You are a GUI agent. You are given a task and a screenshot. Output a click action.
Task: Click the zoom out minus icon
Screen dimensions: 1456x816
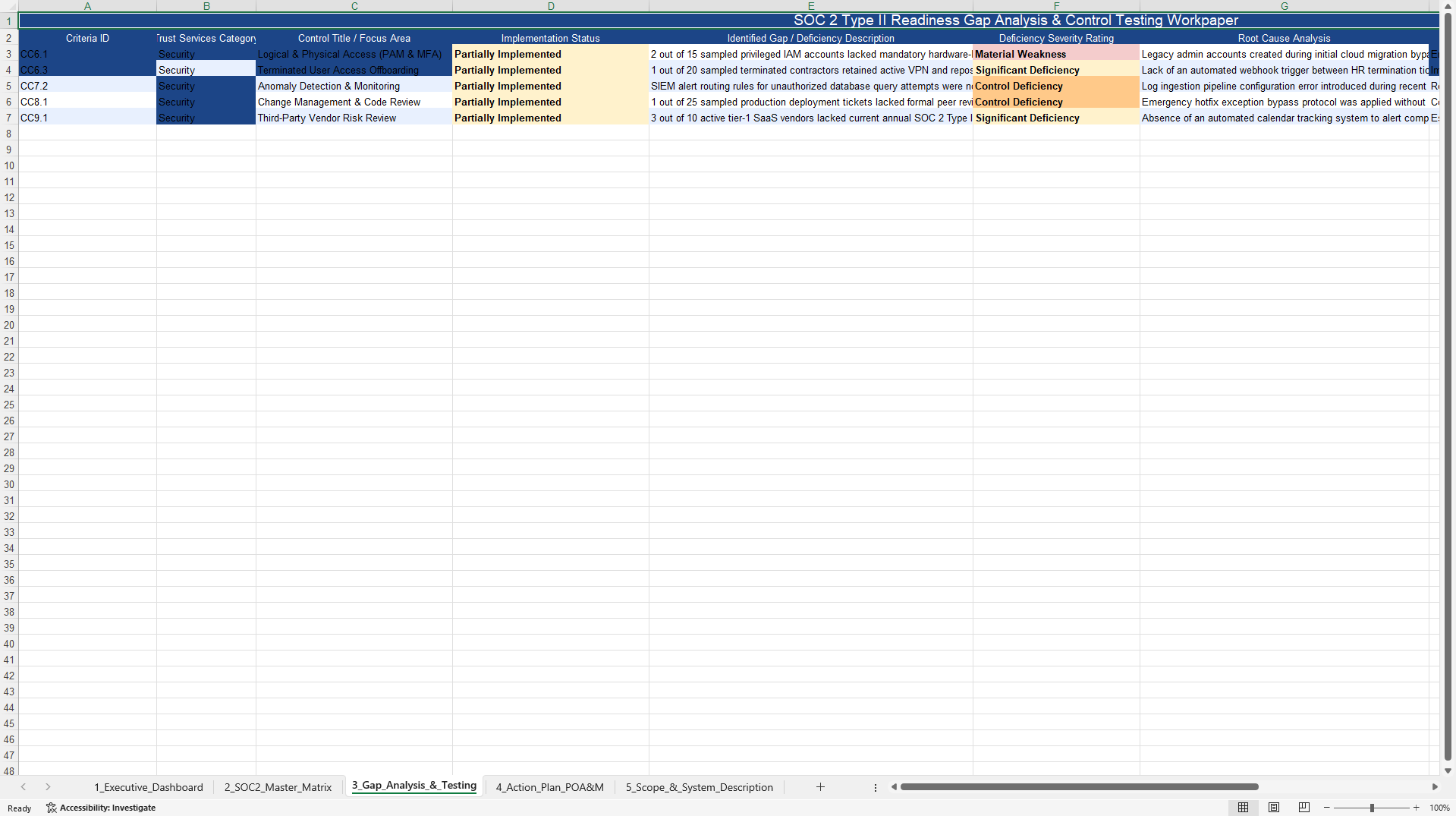[1327, 808]
